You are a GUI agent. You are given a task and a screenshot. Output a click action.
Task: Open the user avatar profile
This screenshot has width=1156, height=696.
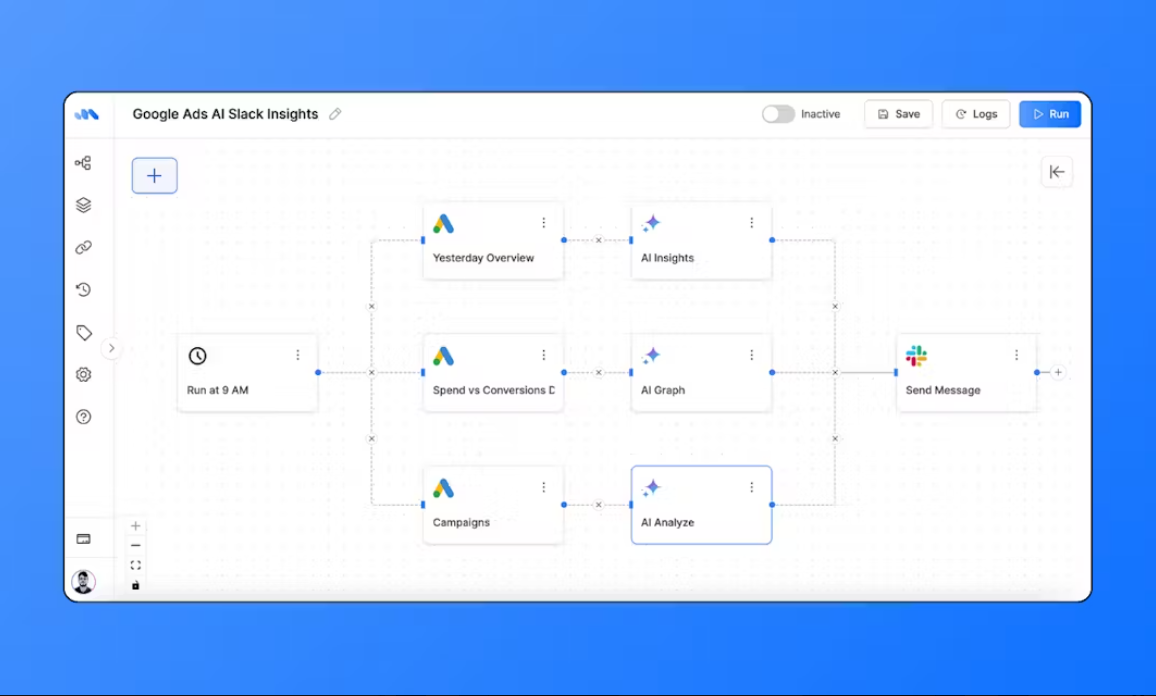pos(83,582)
